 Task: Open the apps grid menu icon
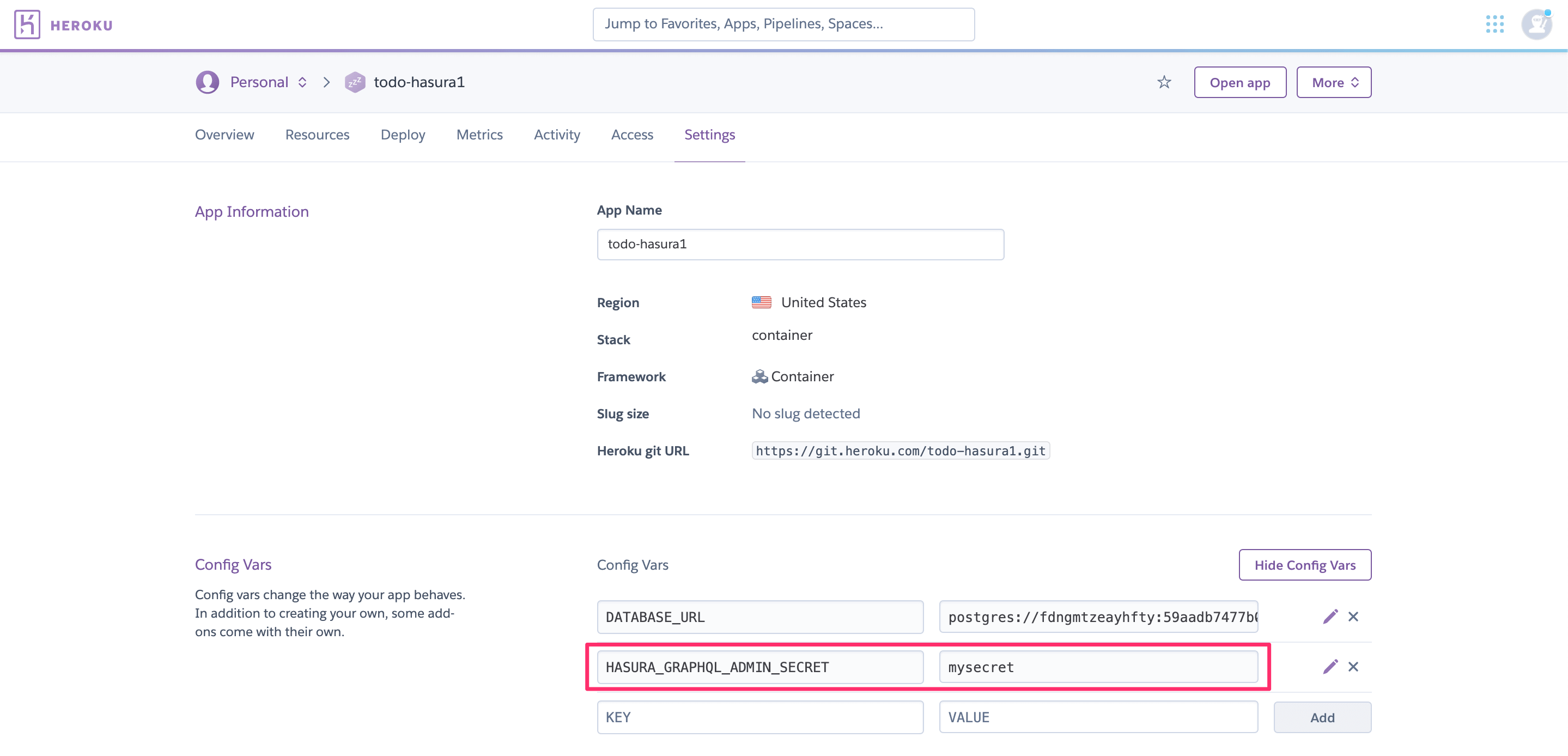[x=1494, y=25]
